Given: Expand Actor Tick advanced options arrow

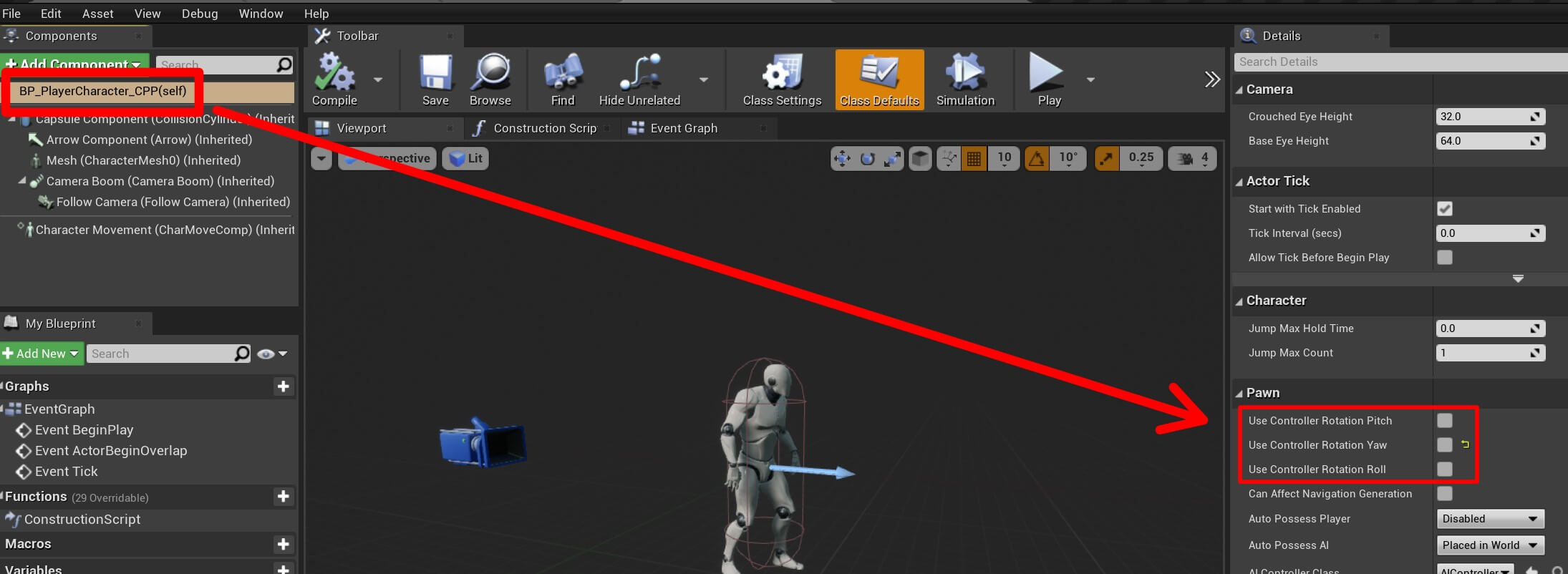Looking at the screenshot, I should (1518, 278).
